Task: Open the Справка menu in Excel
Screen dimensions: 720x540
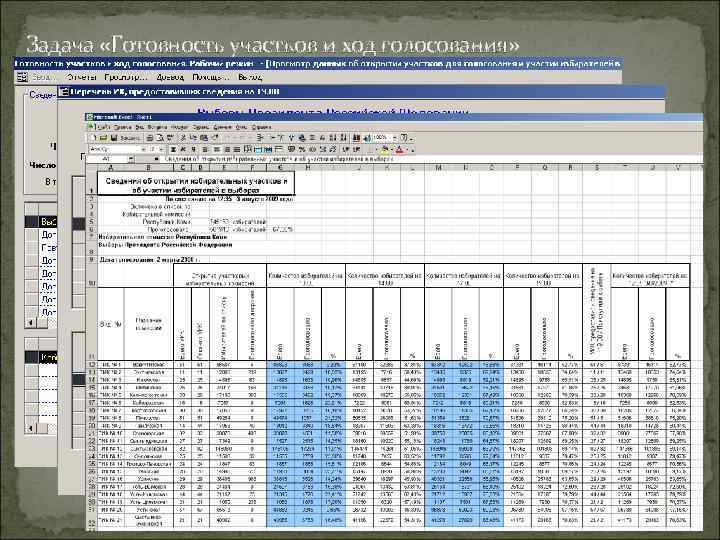Action: [261, 127]
